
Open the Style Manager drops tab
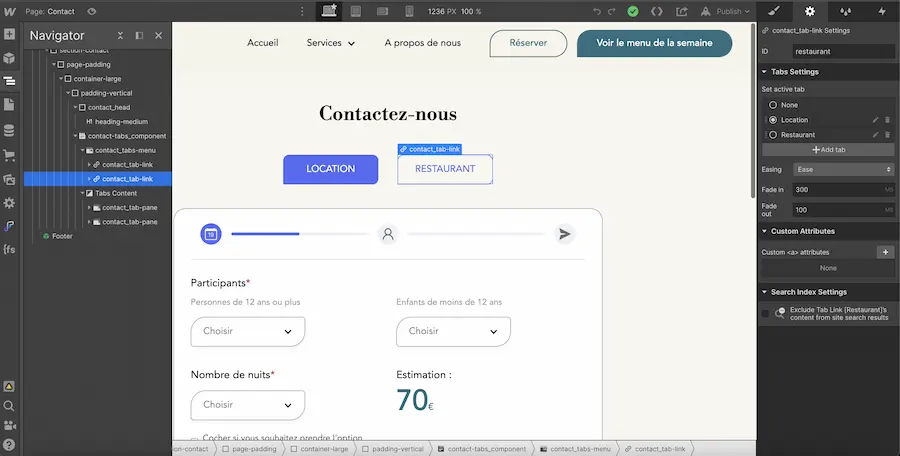[845, 11]
